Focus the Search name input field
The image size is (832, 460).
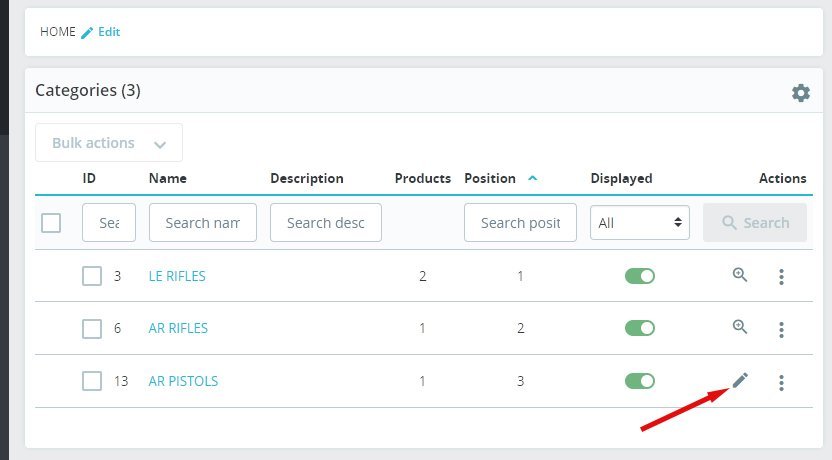pos(203,223)
